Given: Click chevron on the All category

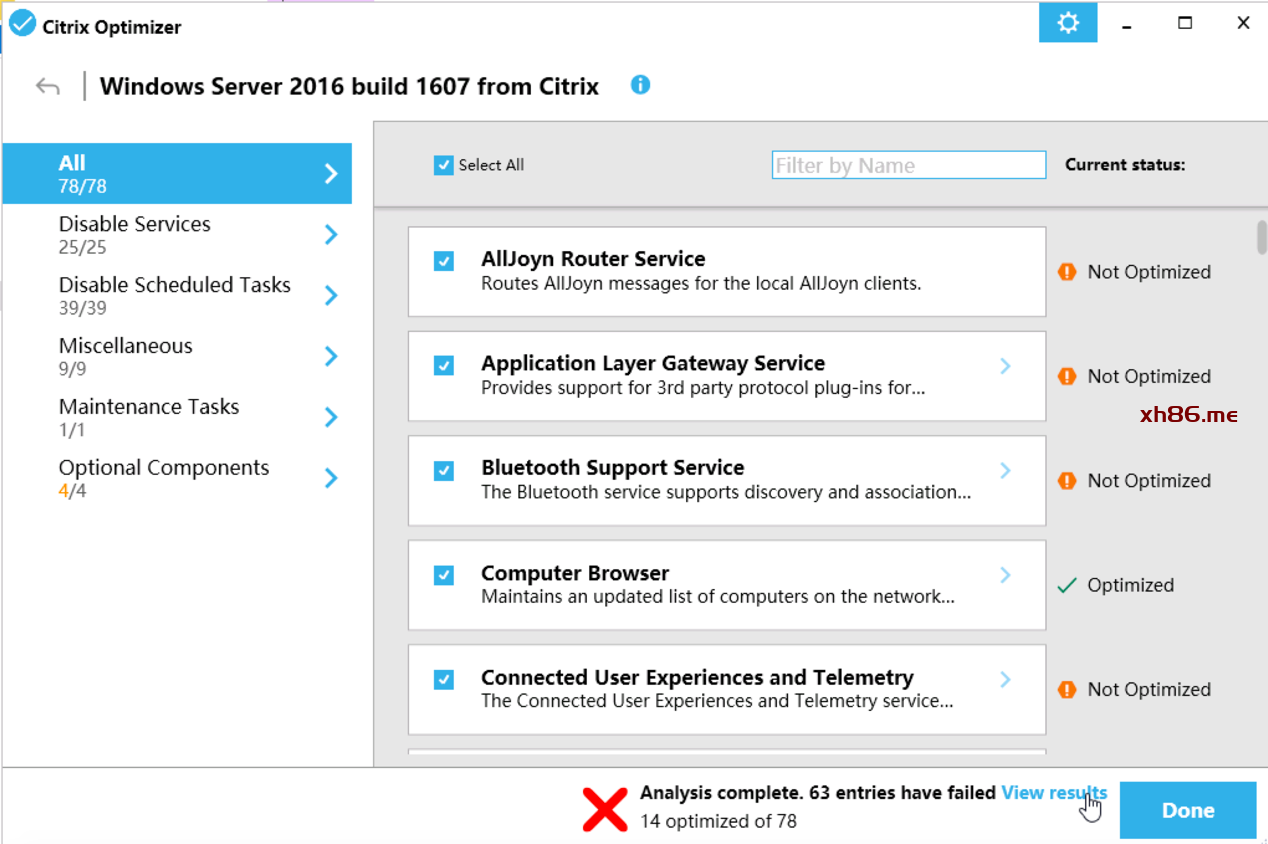Looking at the screenshot, I should pyautogui.click(x=332, y=174).
